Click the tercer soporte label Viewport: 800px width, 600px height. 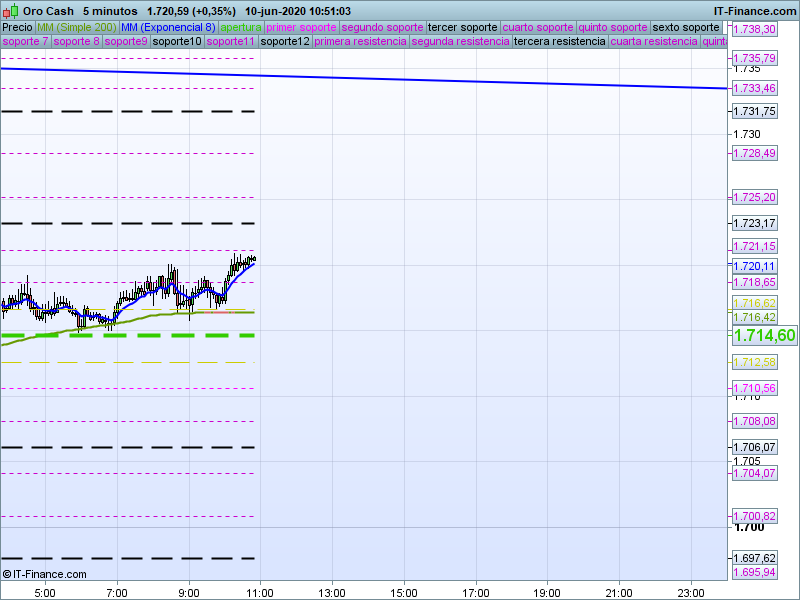463,28
